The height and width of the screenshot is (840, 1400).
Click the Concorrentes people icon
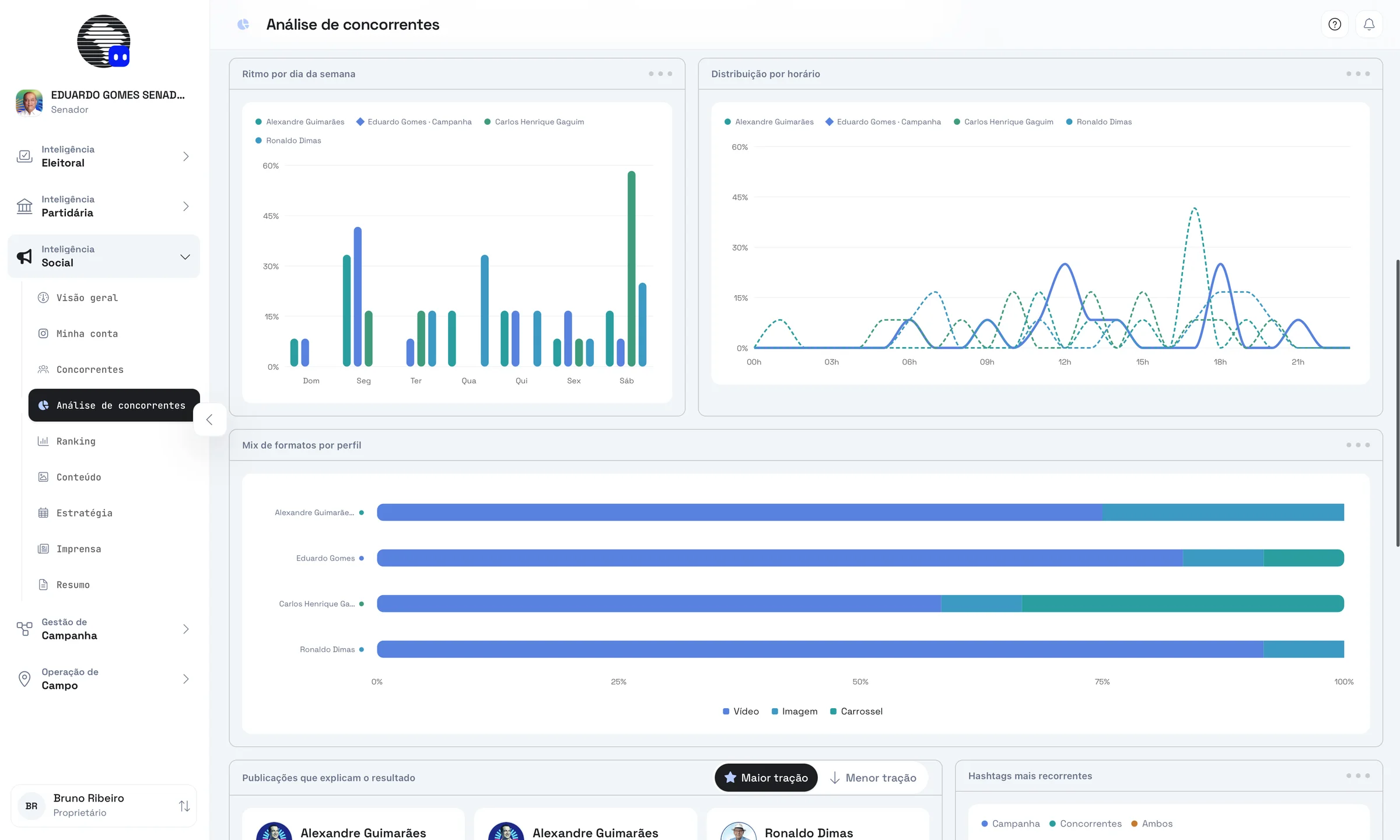coord(43,369)
